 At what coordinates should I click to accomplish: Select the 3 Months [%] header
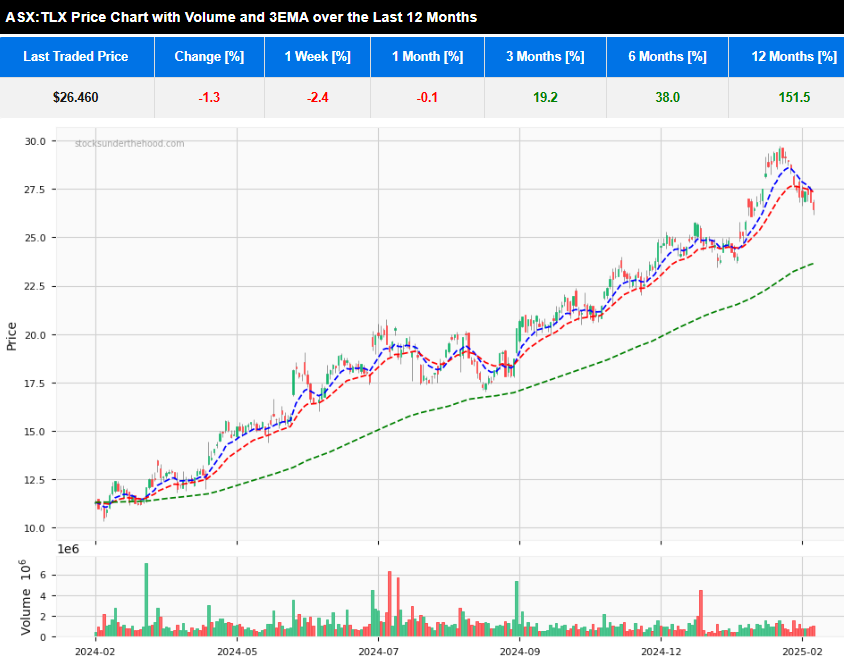coord(545,57)
